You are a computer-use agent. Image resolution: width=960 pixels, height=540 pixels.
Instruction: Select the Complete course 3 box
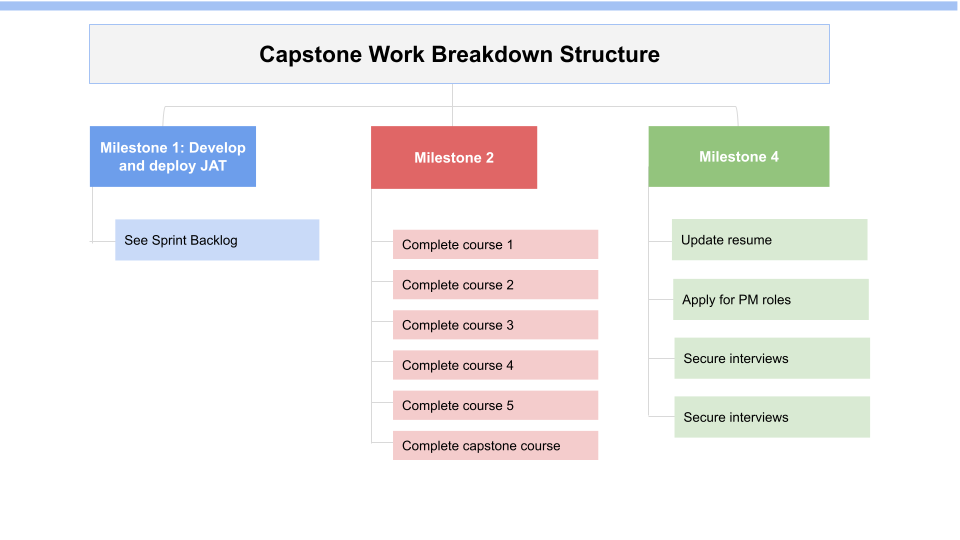click(495, 325)
